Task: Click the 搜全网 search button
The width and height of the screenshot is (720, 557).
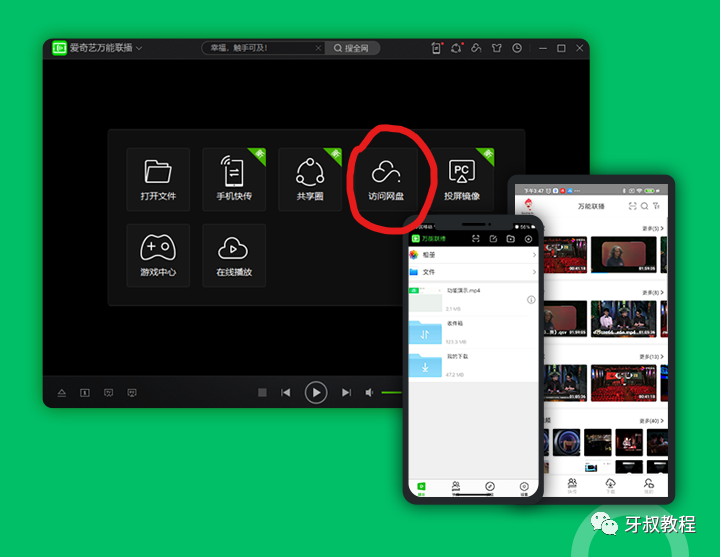Action: click(352, 48)
